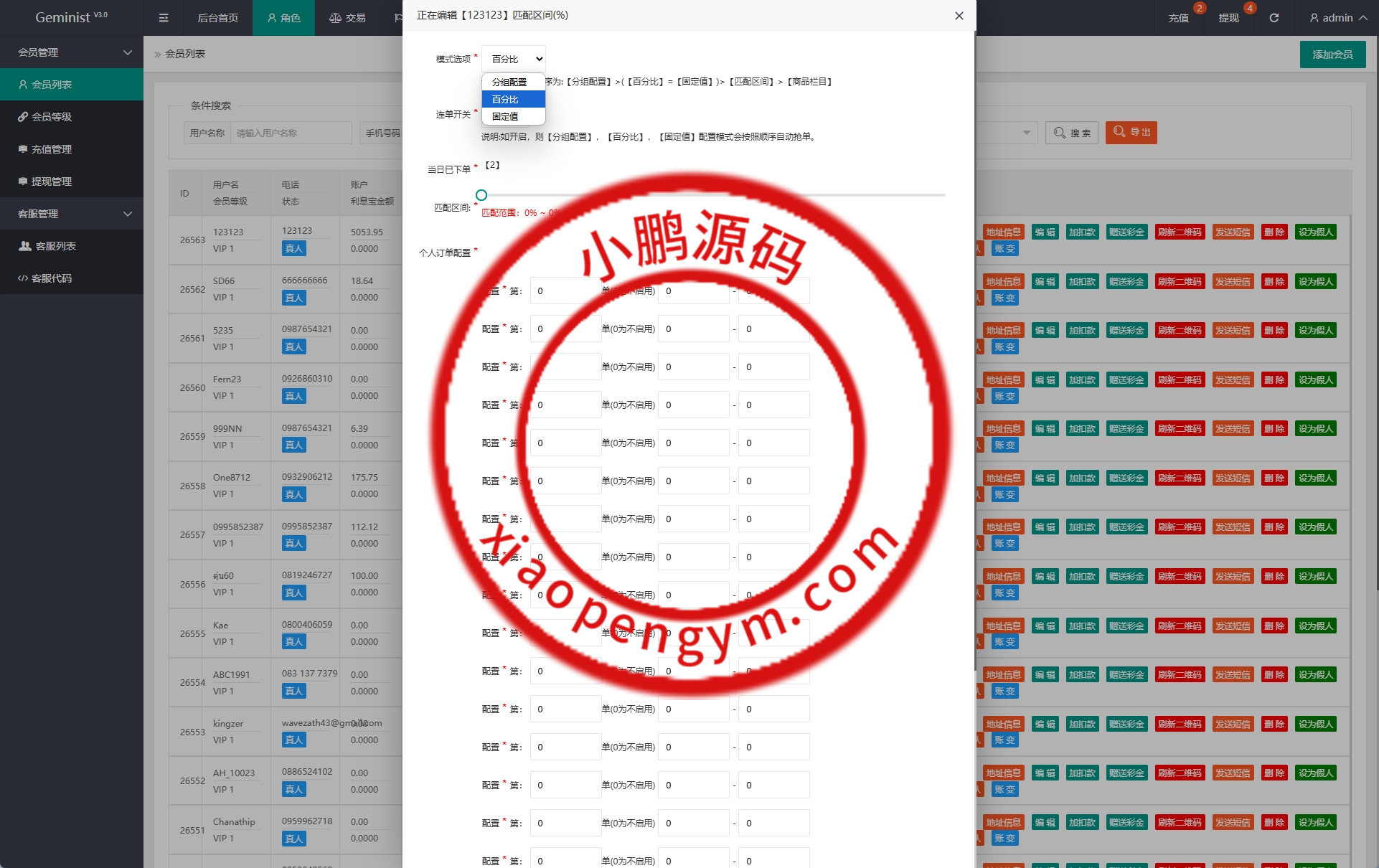Open 客服列表 in the sidebar

(55, 246)
